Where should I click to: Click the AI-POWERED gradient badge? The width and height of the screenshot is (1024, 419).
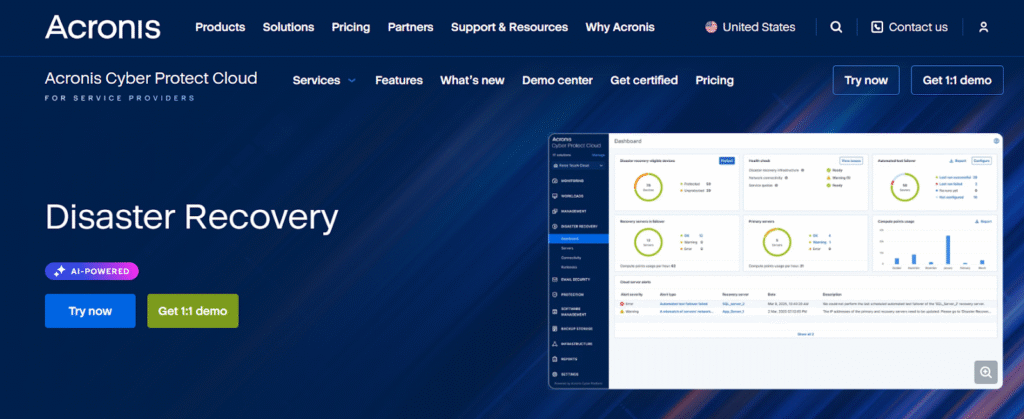92,270
